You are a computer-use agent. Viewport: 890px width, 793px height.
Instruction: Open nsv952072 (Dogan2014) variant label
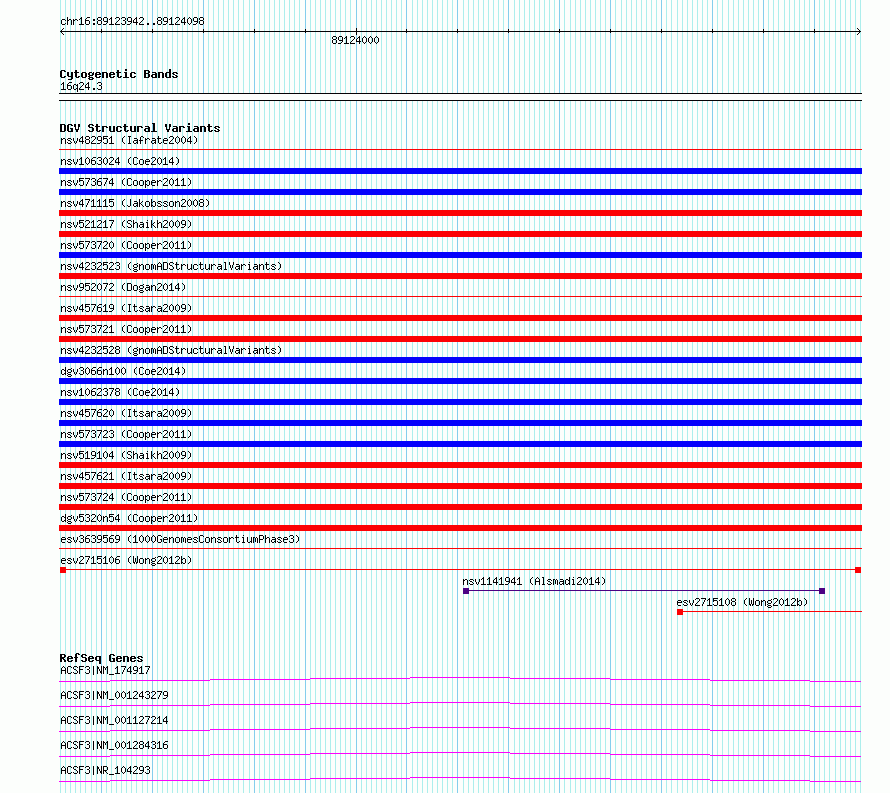pos(123,287)
